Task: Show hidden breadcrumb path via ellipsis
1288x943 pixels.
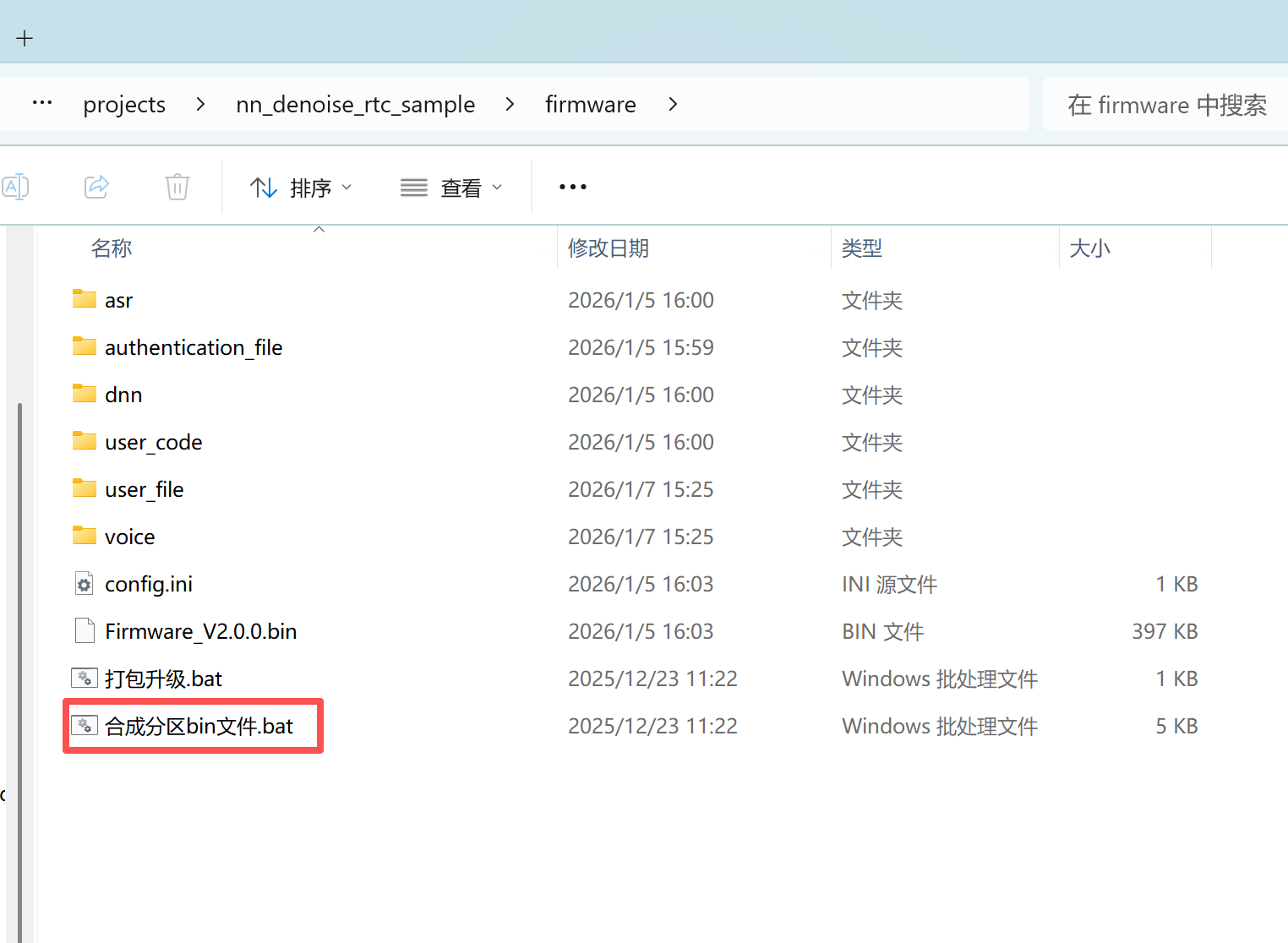Action: pyautogui.click(x=42, y=103)
